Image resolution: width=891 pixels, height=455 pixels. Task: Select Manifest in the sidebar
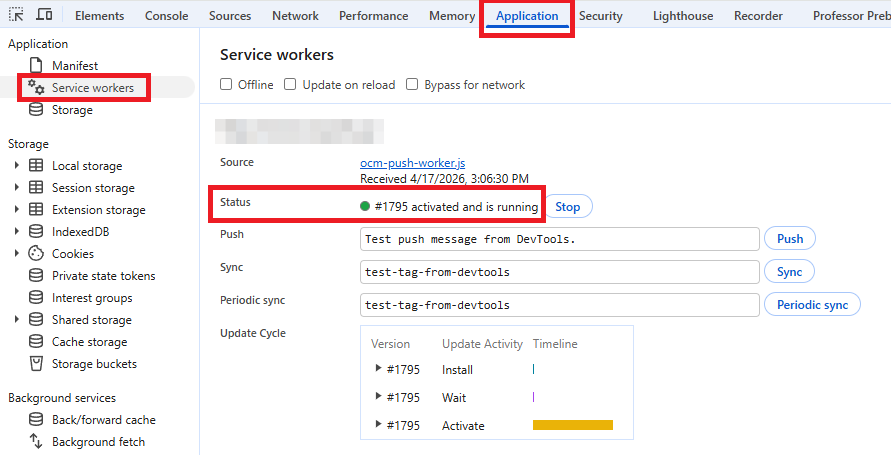click(75, 66)
